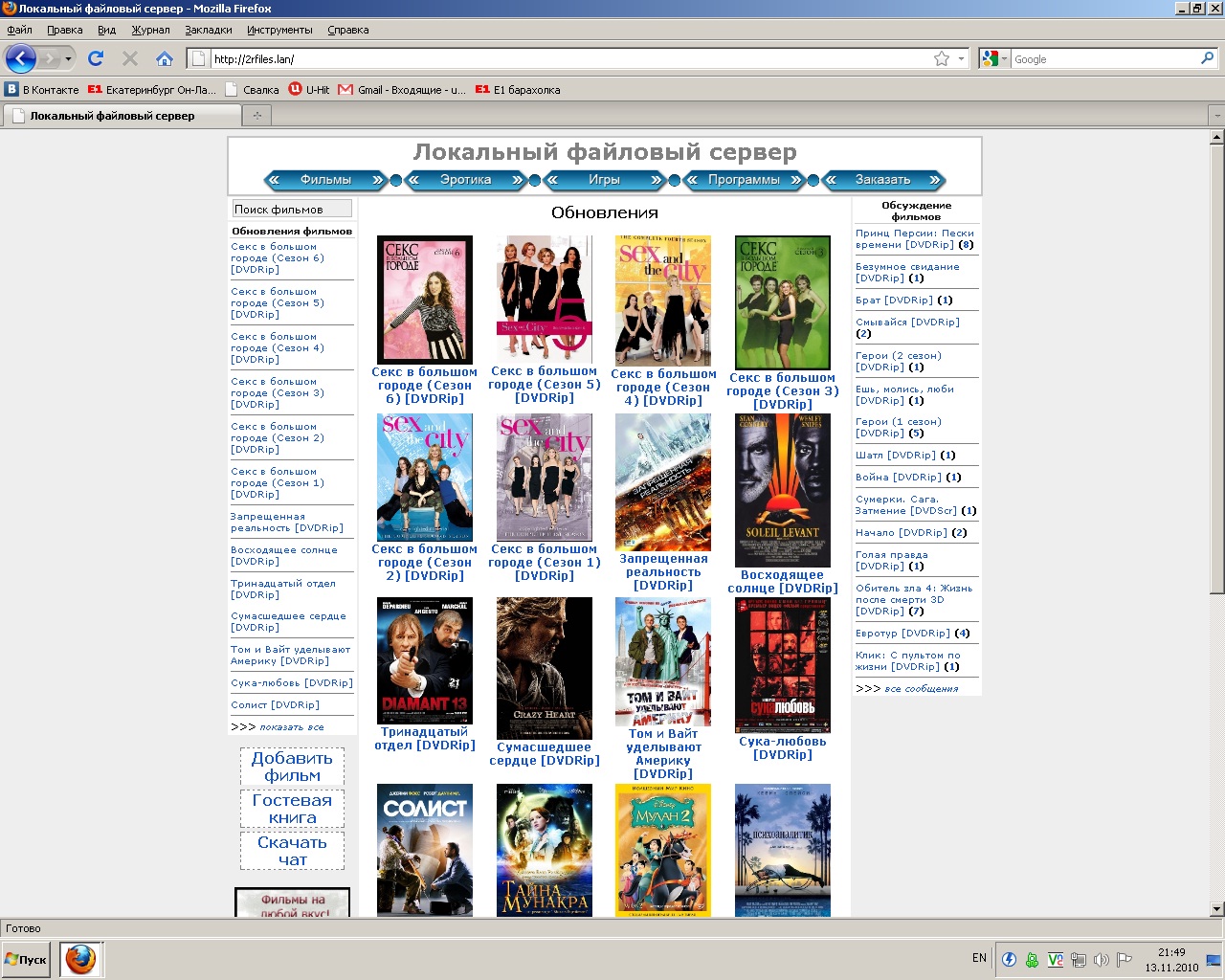Screen dimensions: 1225x980
Task: Open the Екатеринбург Он-Ла... bookmark
Action: tap(152, 90)
